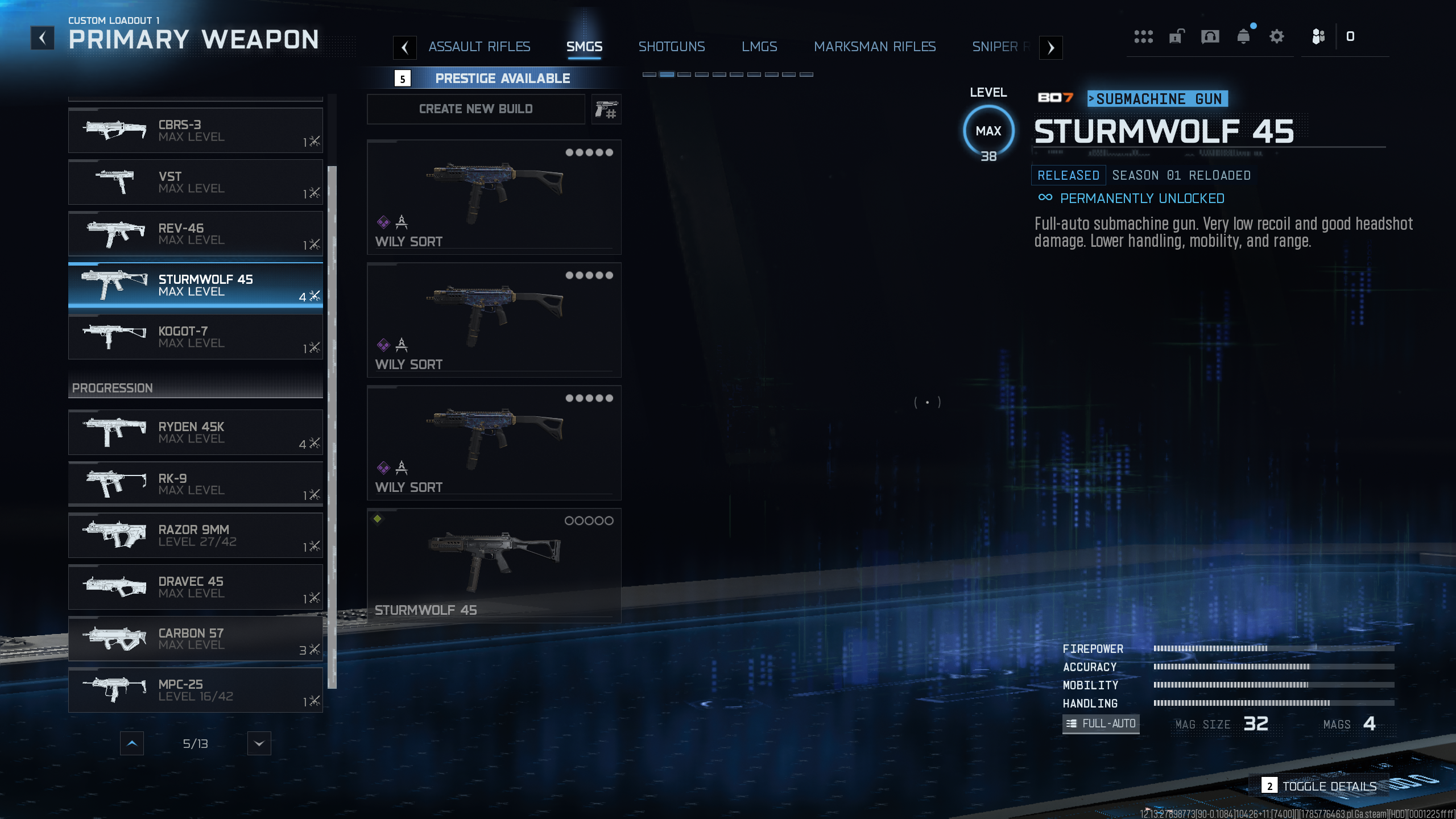Open notifications bell icon
The image size is (1456, 819).
[1244, 36]
